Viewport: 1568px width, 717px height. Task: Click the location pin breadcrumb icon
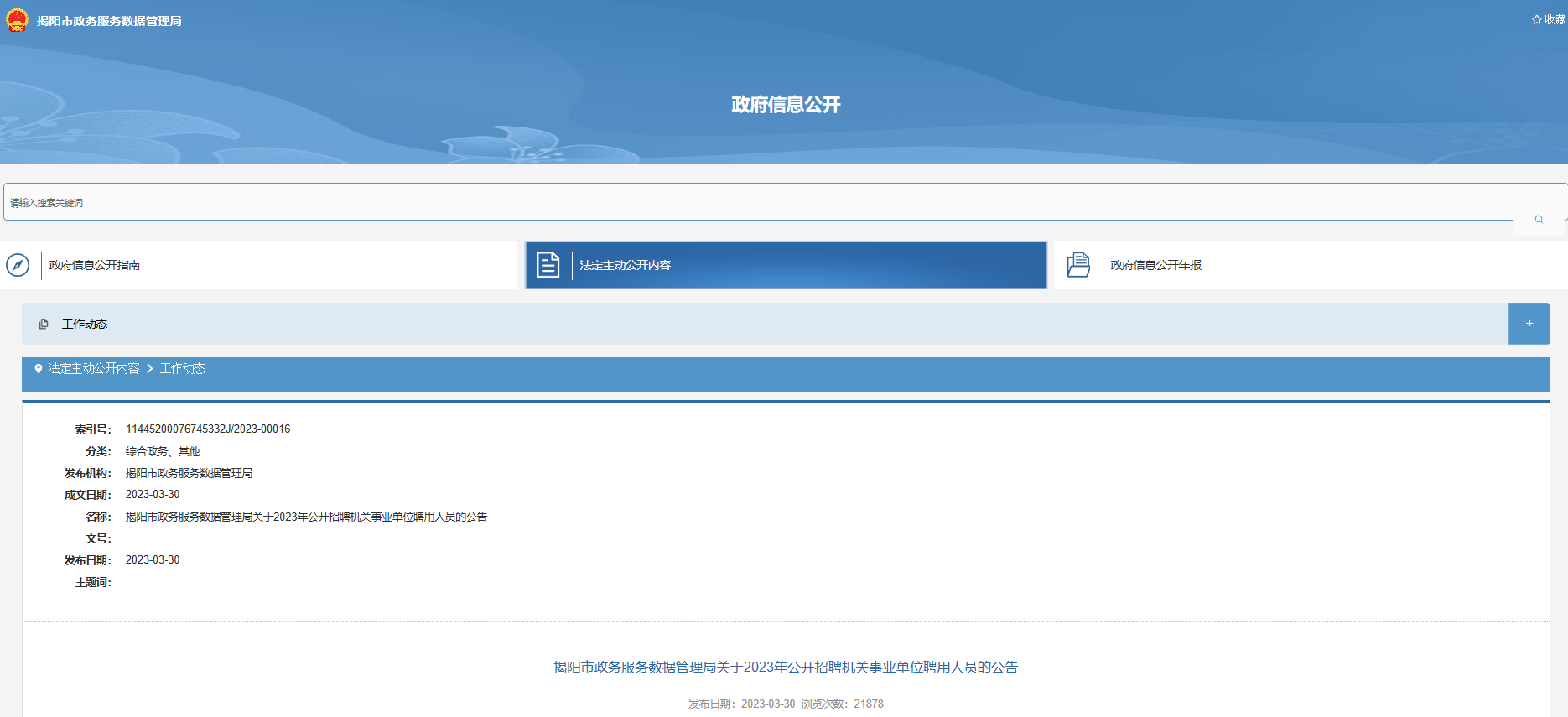tap(38, 369)
